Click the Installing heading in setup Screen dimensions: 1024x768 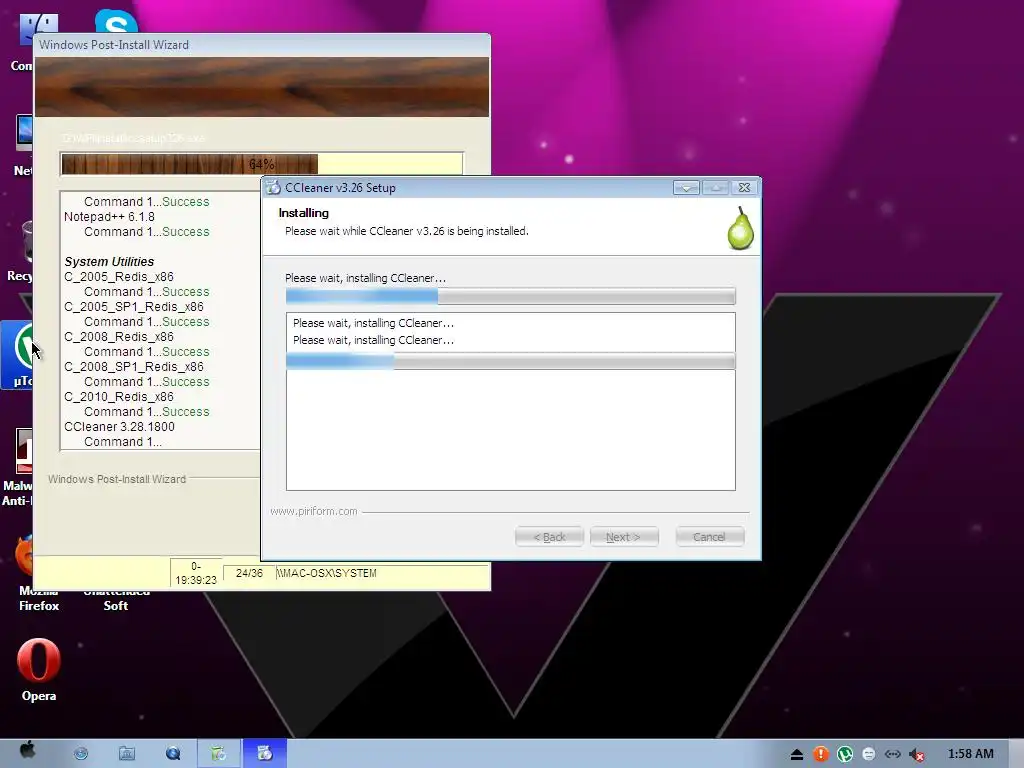tap(304, 213)
